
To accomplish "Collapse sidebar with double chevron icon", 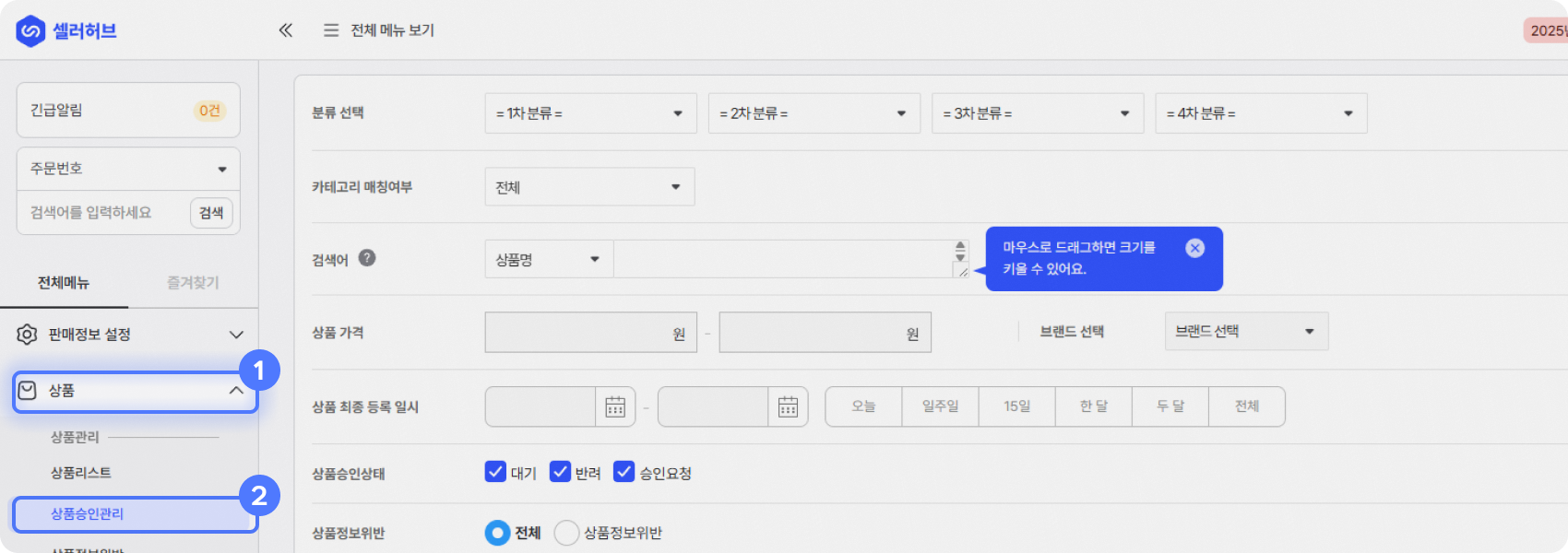I will tap(286, 30).
